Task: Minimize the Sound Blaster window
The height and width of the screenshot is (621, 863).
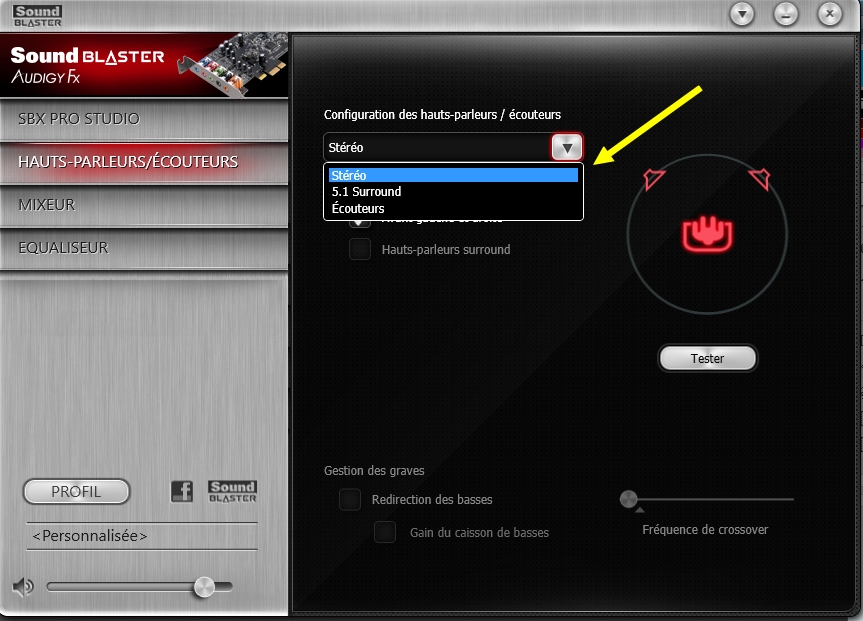Action: click(786, 14)
